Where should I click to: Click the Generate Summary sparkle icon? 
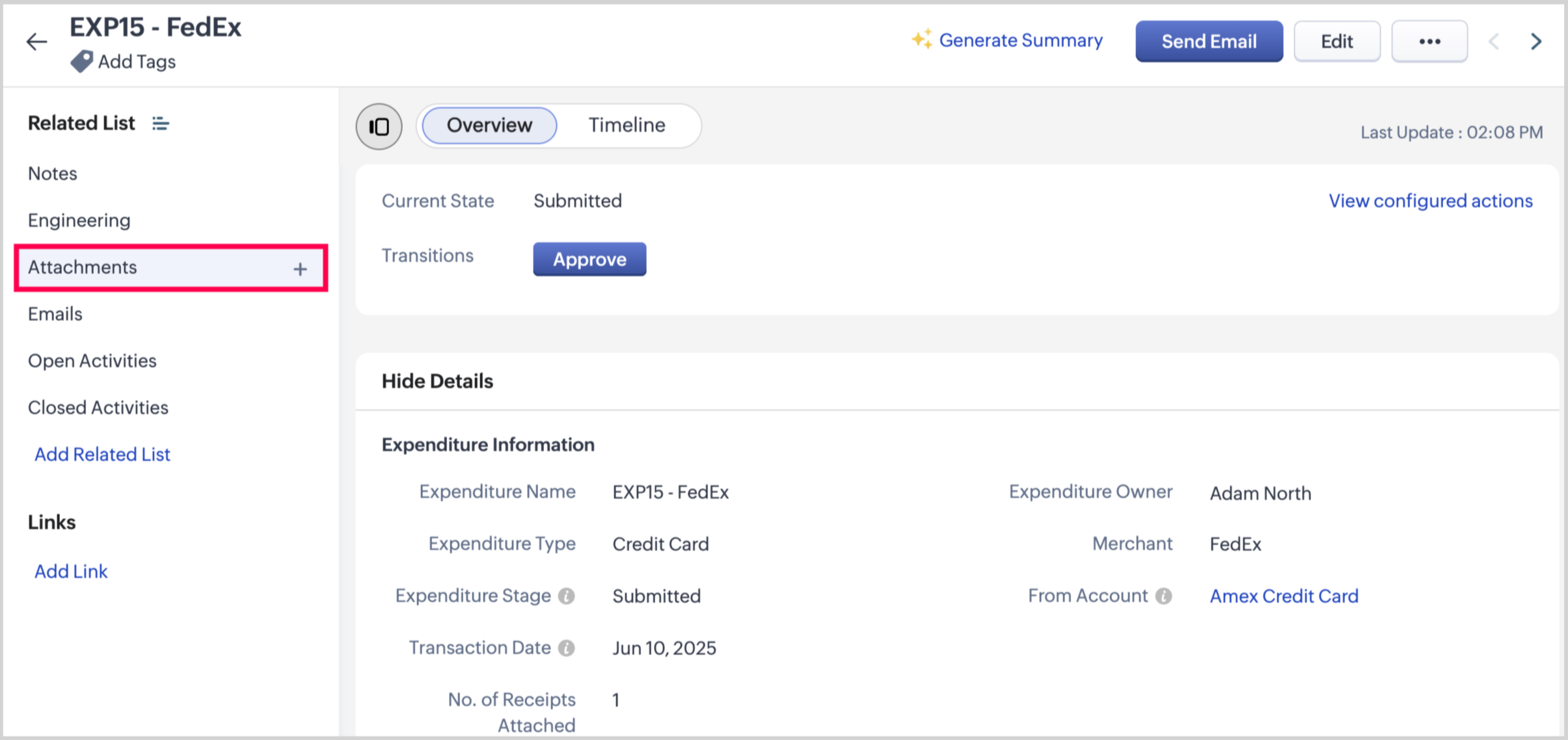point(921,40)
